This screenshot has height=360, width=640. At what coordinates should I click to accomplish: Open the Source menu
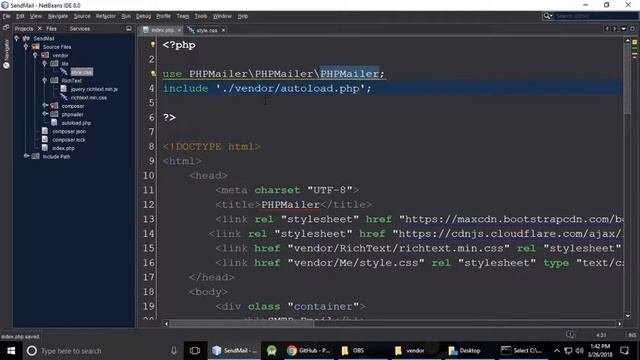[x=82, y=16]
